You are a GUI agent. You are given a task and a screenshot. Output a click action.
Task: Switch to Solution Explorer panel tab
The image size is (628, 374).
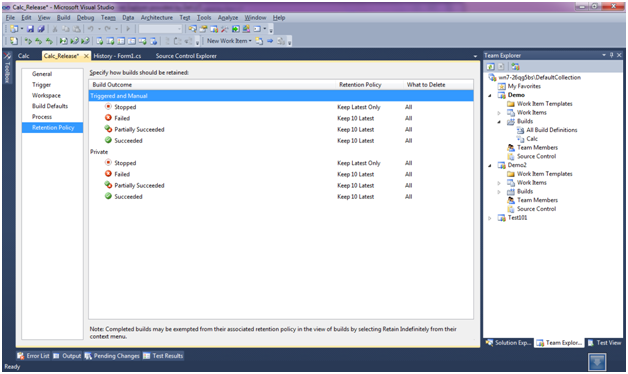pos(509,343)
